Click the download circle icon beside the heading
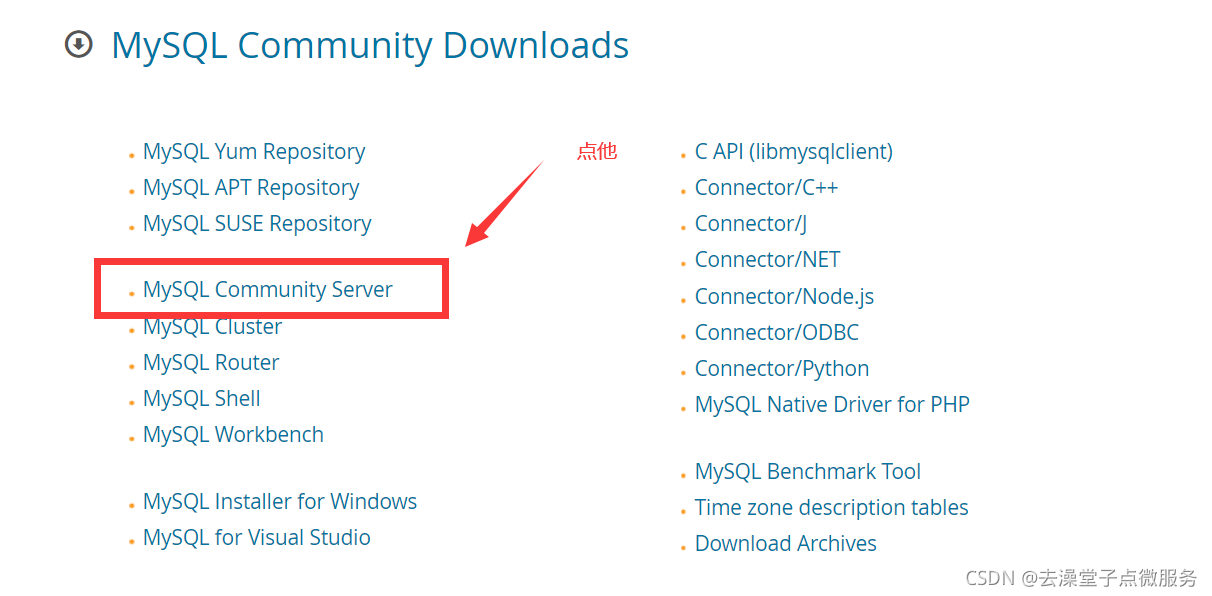 pos(78,45)
